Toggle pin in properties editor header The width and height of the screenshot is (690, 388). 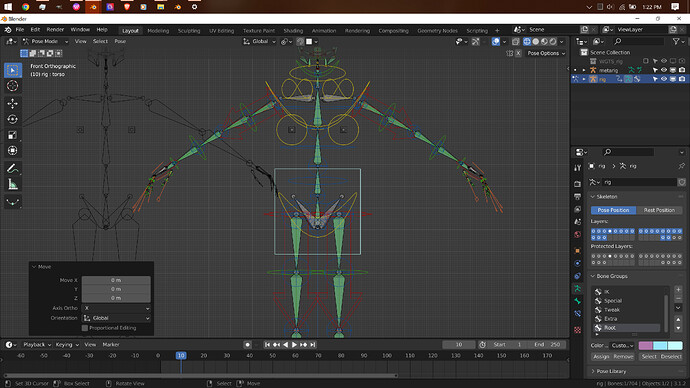pos(682,166)
